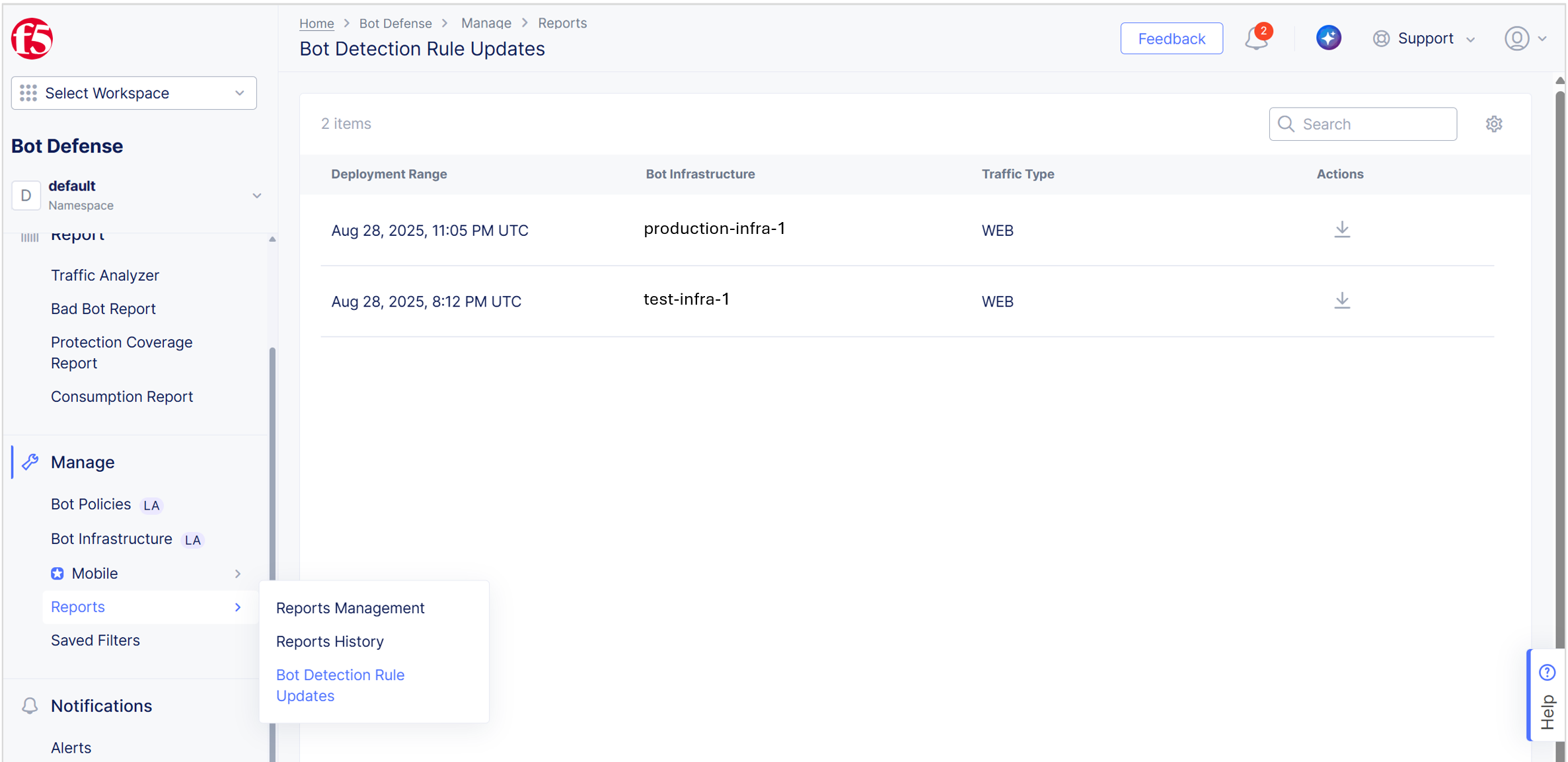The width and height of the screenshot is (1568, 762).
Task: Open the table settings gear icon
Action: [1494, 124]
